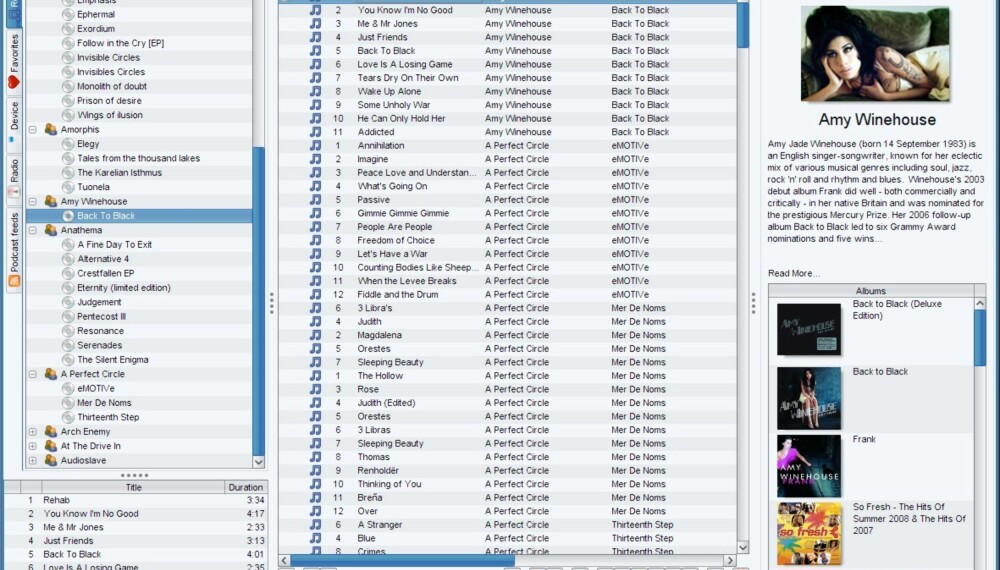
Task: Sort album tracks by Title column header
Action: click(133, 487)
